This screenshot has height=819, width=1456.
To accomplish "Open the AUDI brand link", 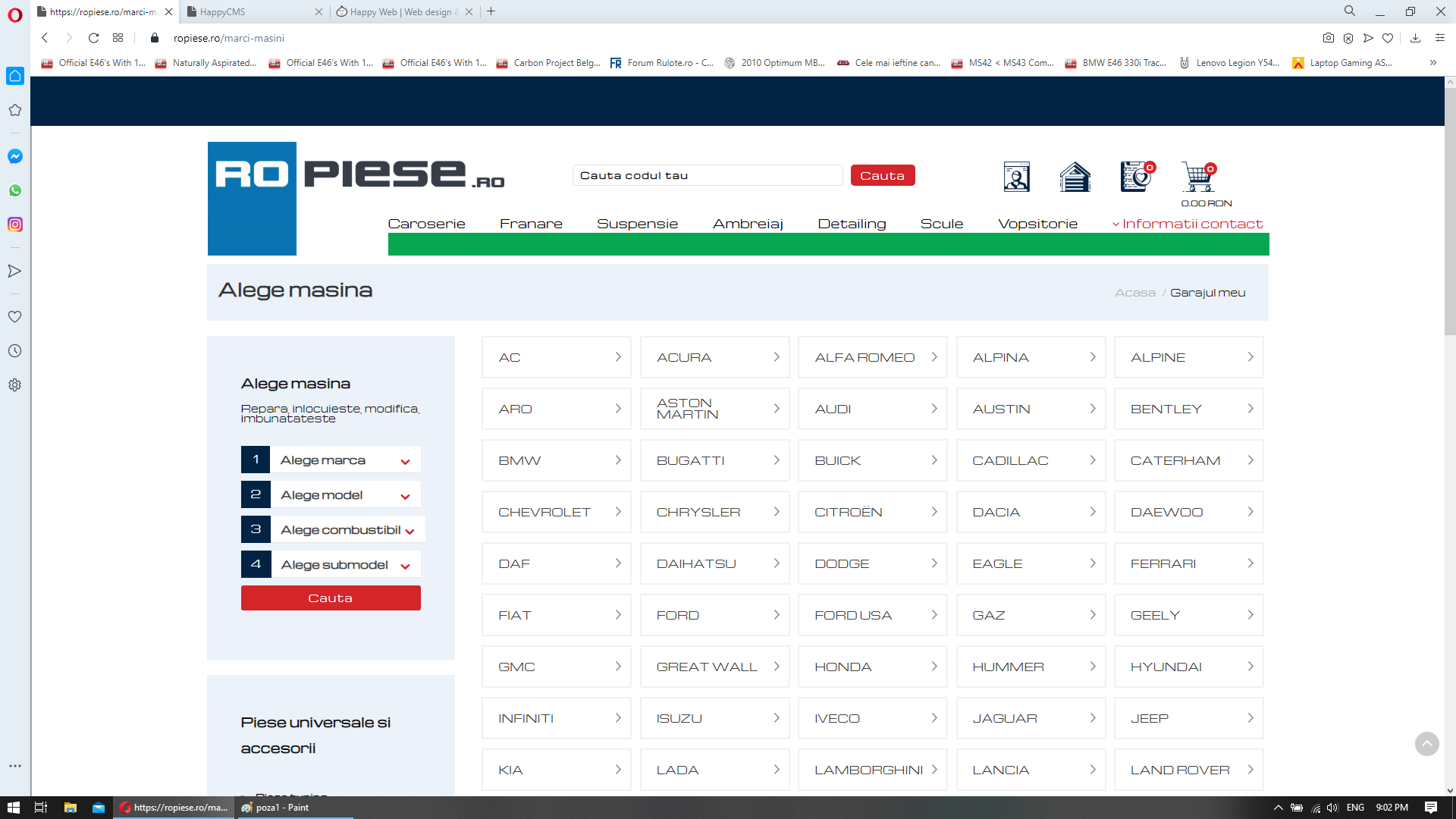I will pos(872,409).
